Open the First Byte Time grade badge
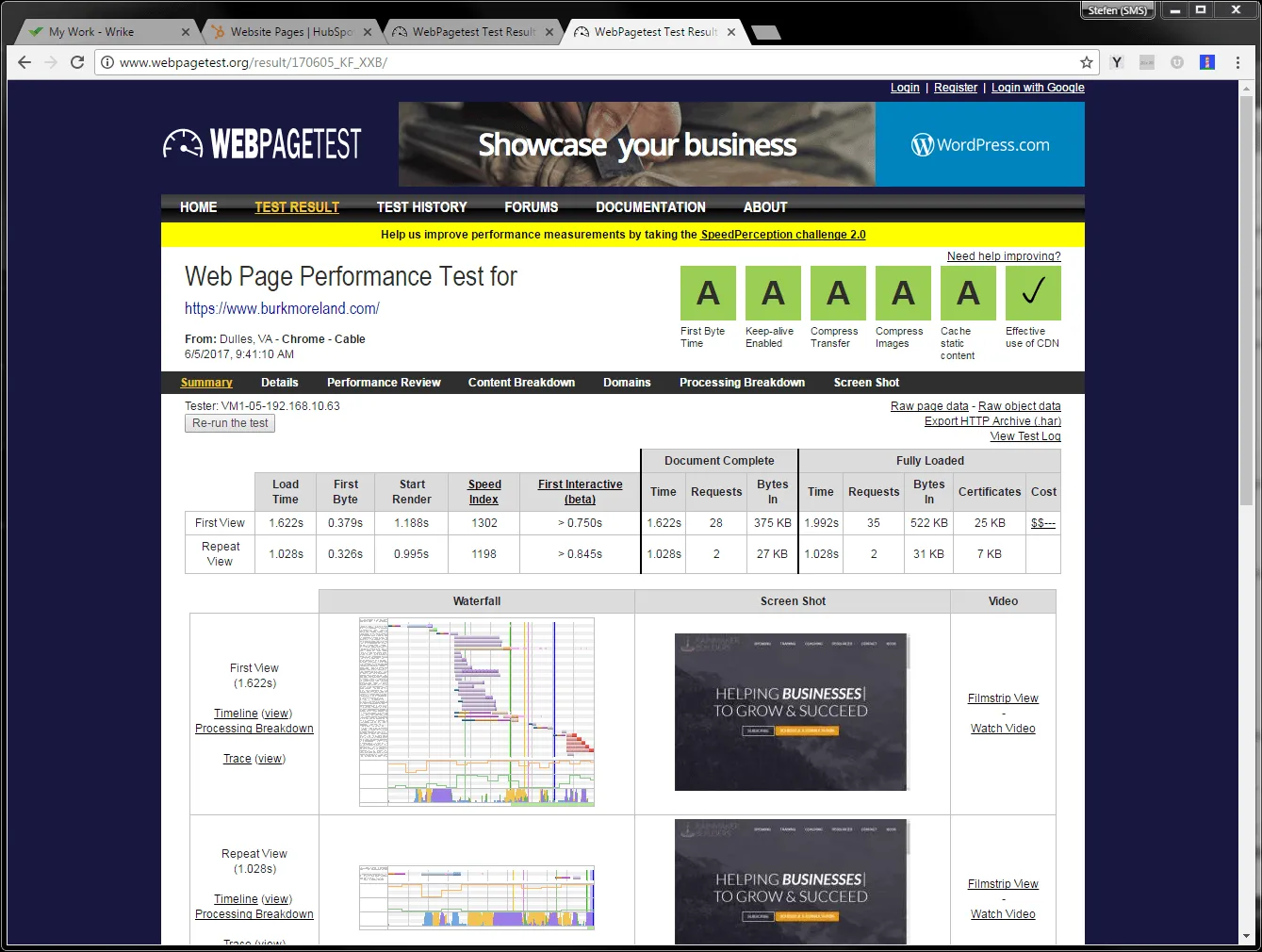The width and height of the screenshot is (1262, 952). coord(708,293)
